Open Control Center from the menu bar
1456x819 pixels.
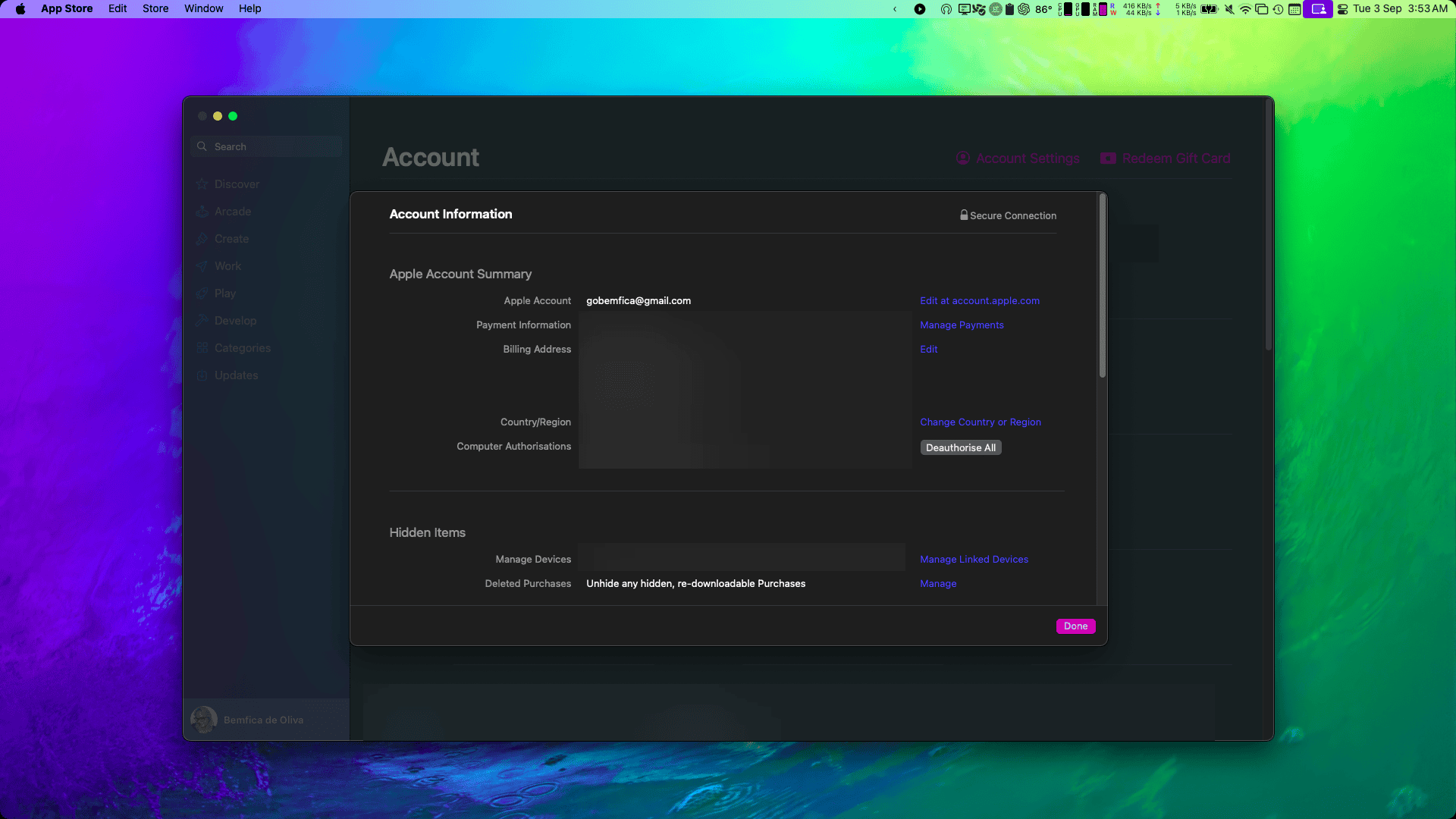pos(1342,9)
